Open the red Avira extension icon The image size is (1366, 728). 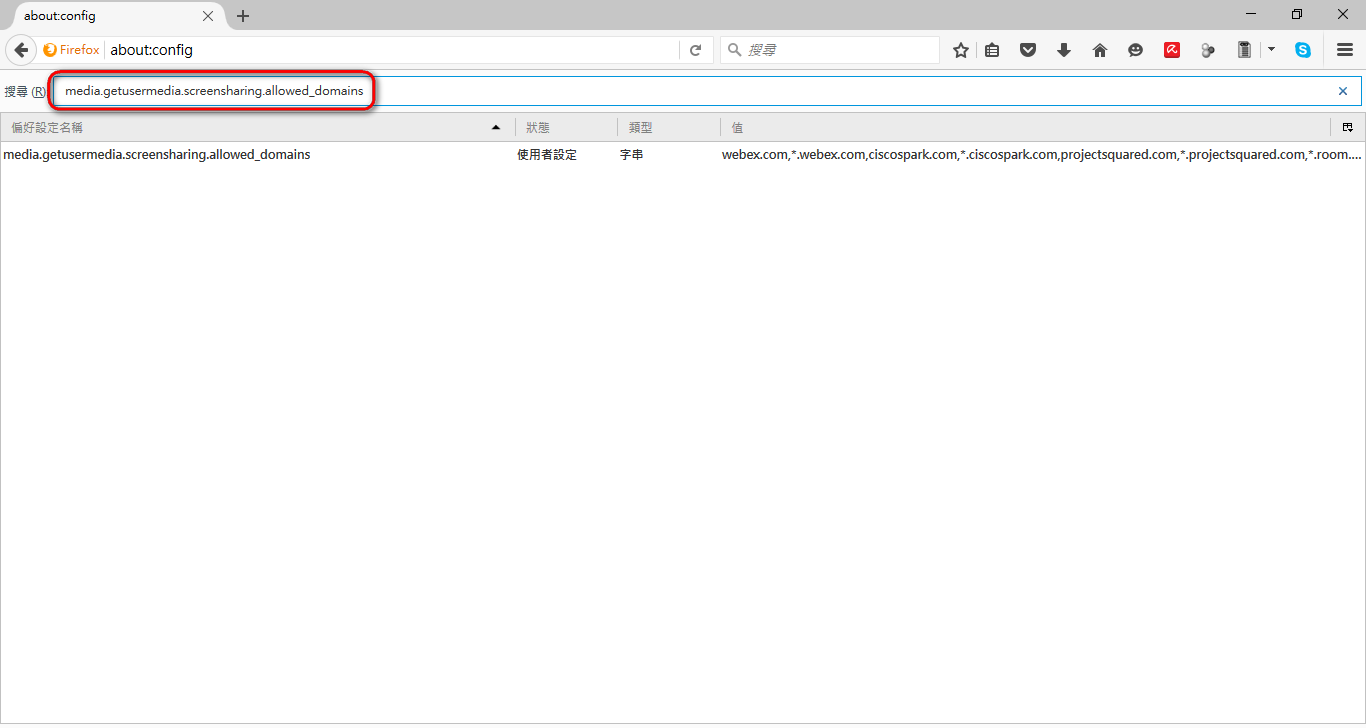[x=1171, y=50]
